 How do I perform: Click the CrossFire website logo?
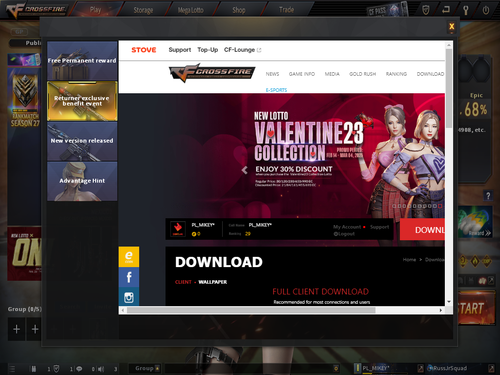(212, 73)
